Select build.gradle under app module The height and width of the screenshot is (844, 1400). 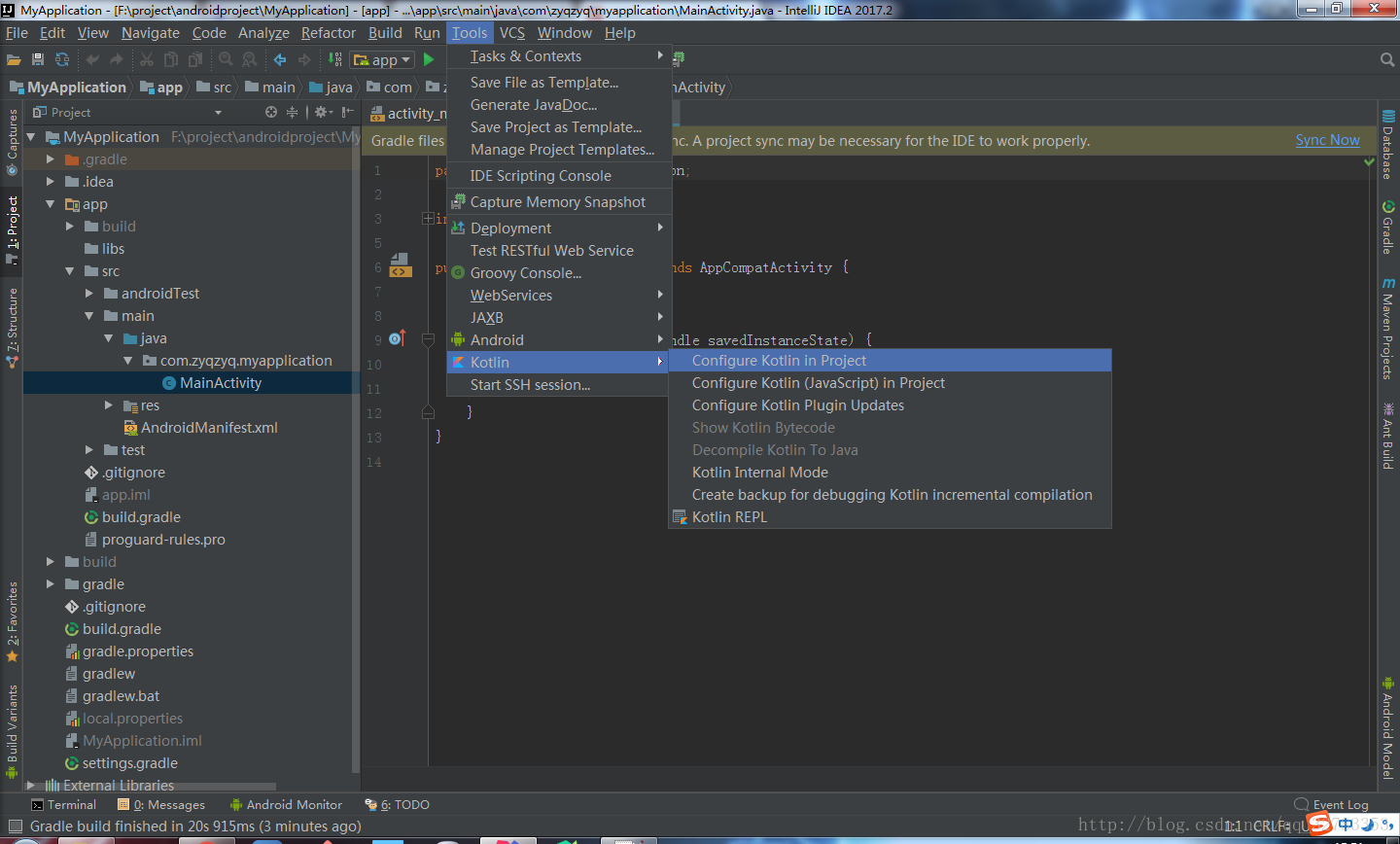132,517
